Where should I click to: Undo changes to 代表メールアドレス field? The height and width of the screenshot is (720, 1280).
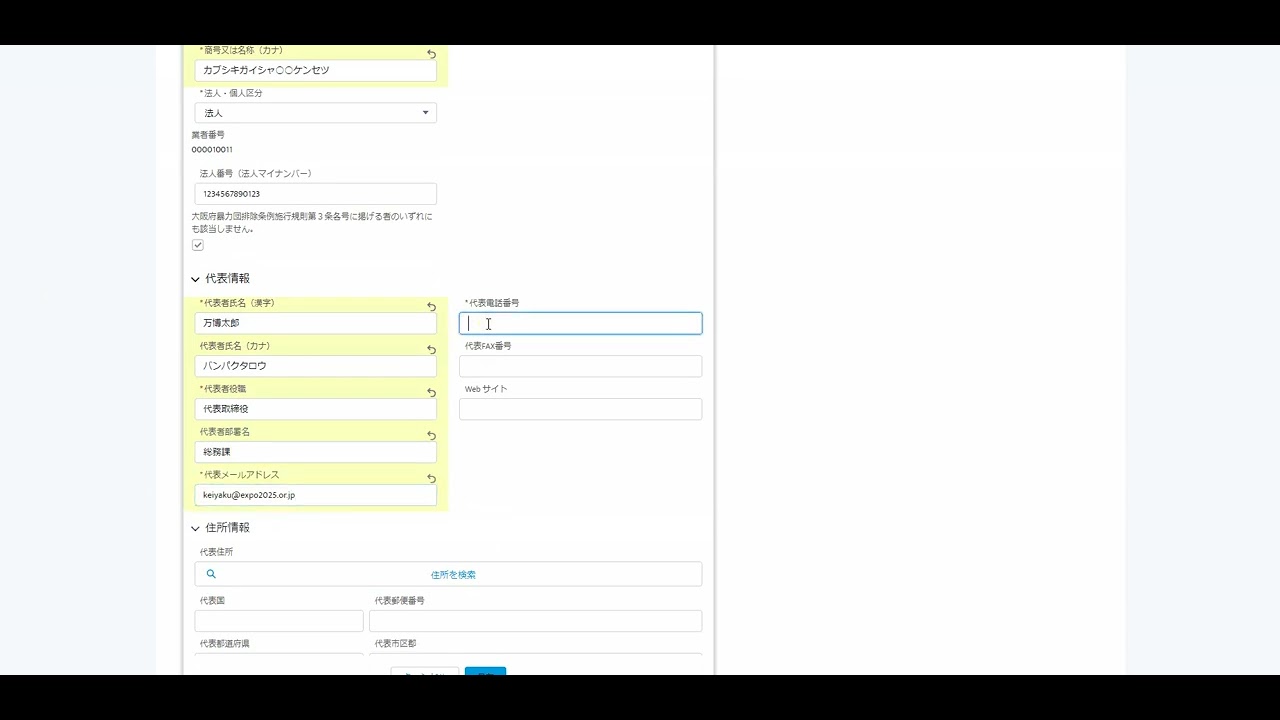click(x=432, y=479)
